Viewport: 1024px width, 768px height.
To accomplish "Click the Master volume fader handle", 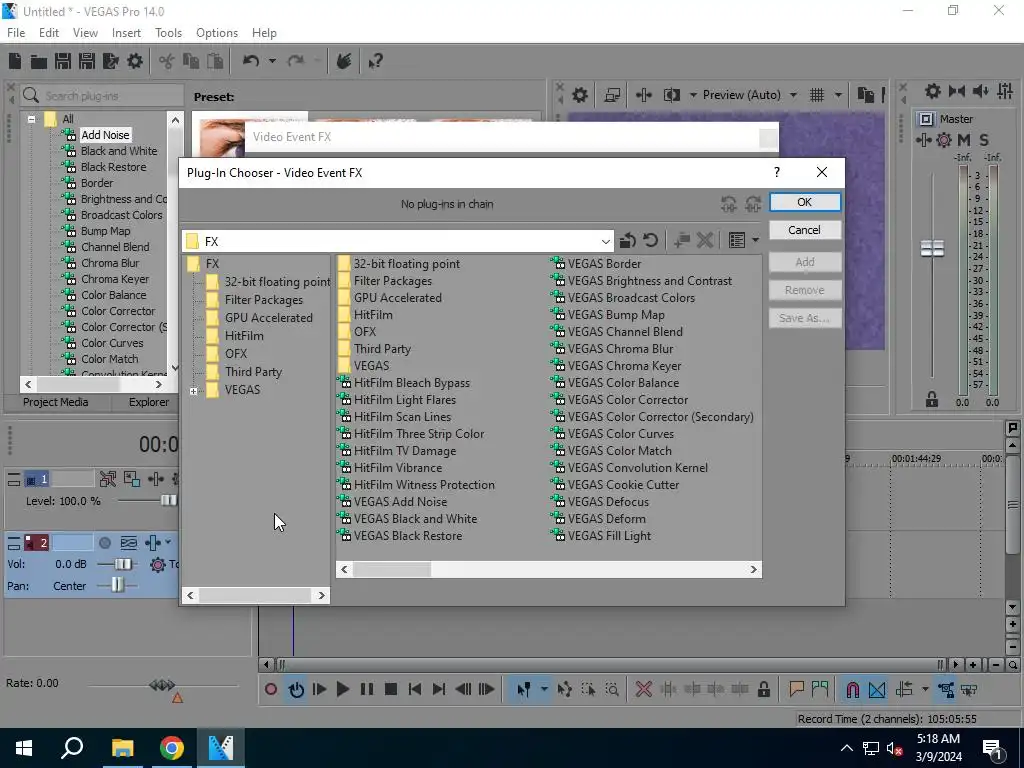I will [x=932, y=248].
